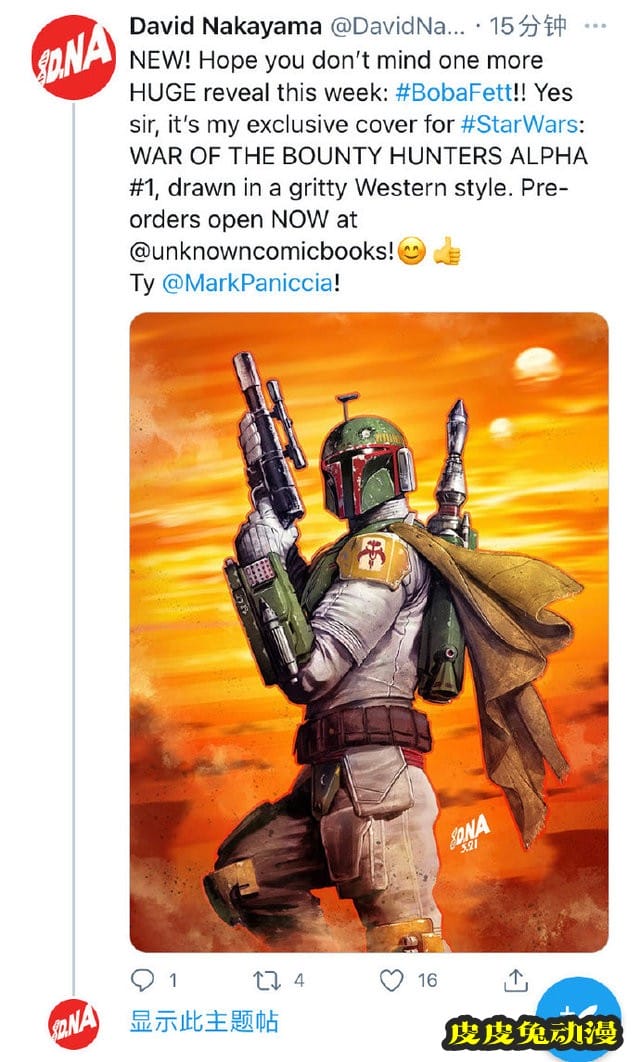The width and height of the screenshot is (640, 1062).
Task: Visit the @unknowncomicbooks mention
Action: [262, 249]
